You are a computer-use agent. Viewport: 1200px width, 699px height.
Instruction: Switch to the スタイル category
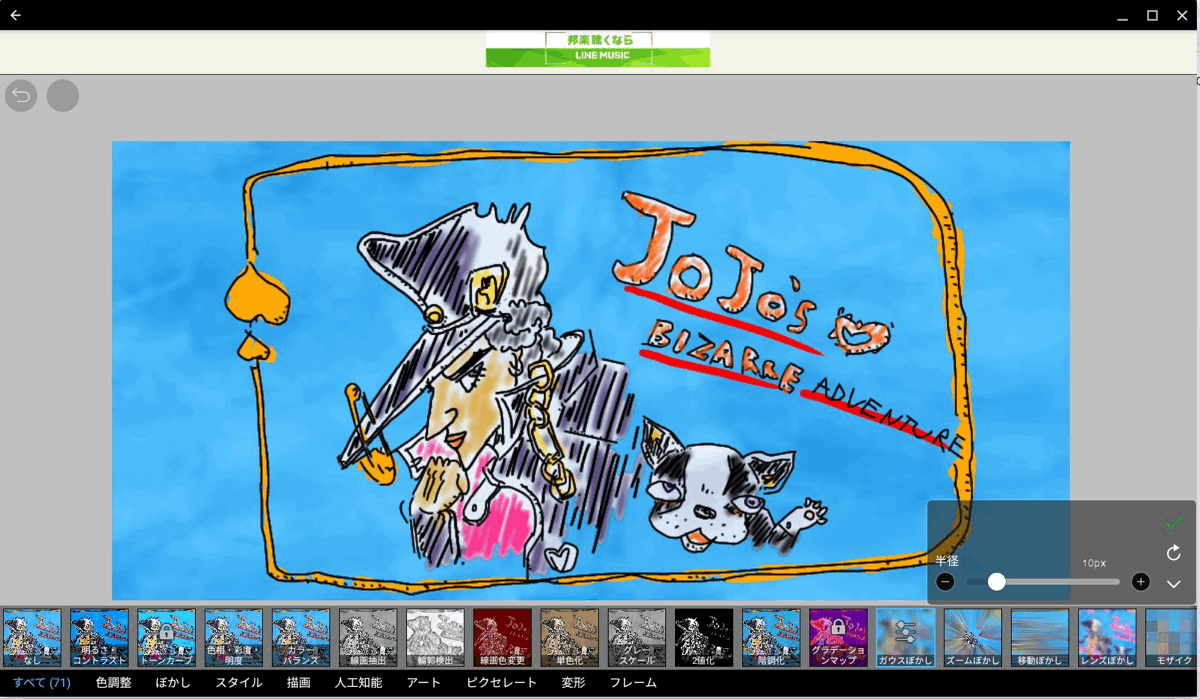[x=239, y=683]
